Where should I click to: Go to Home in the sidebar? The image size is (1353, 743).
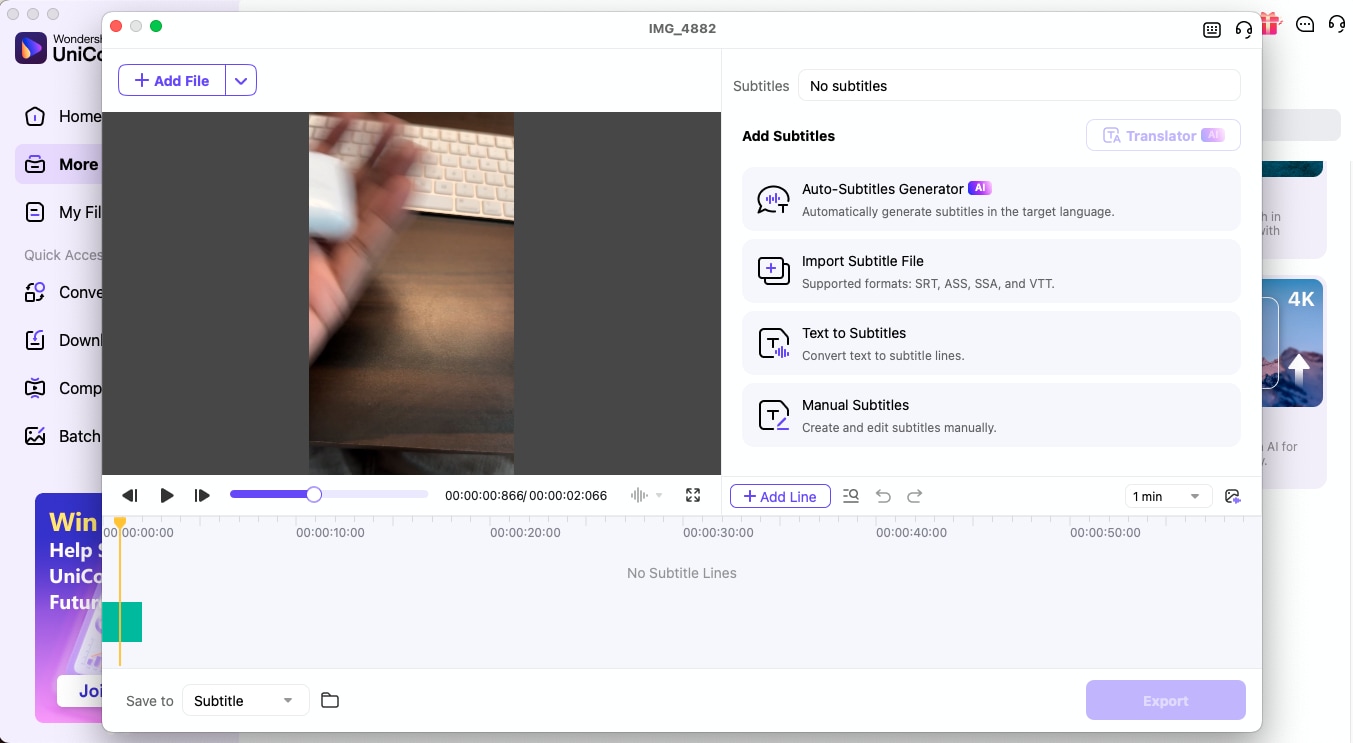pos(62,116)
